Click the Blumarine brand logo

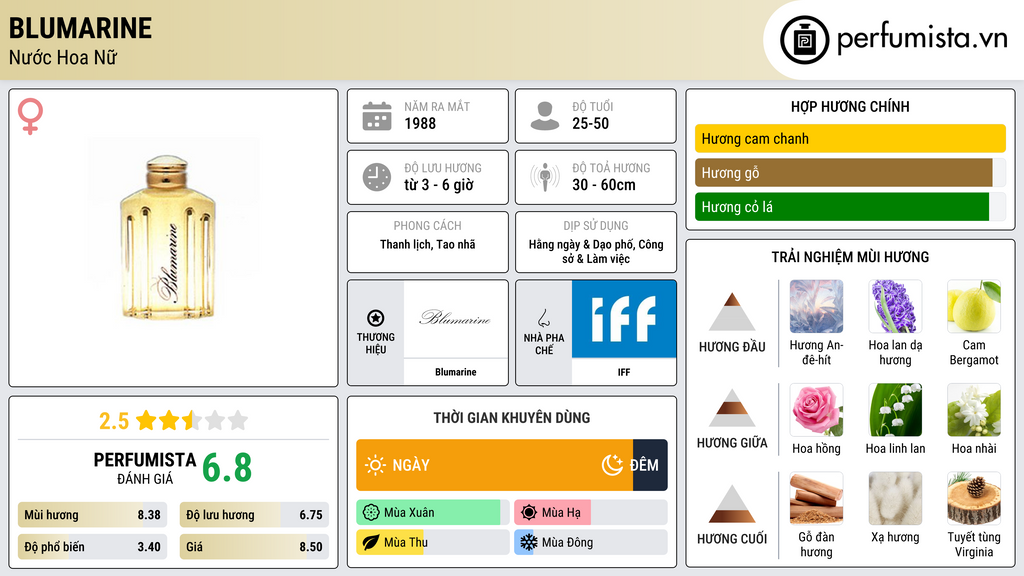tap(455, 319)
